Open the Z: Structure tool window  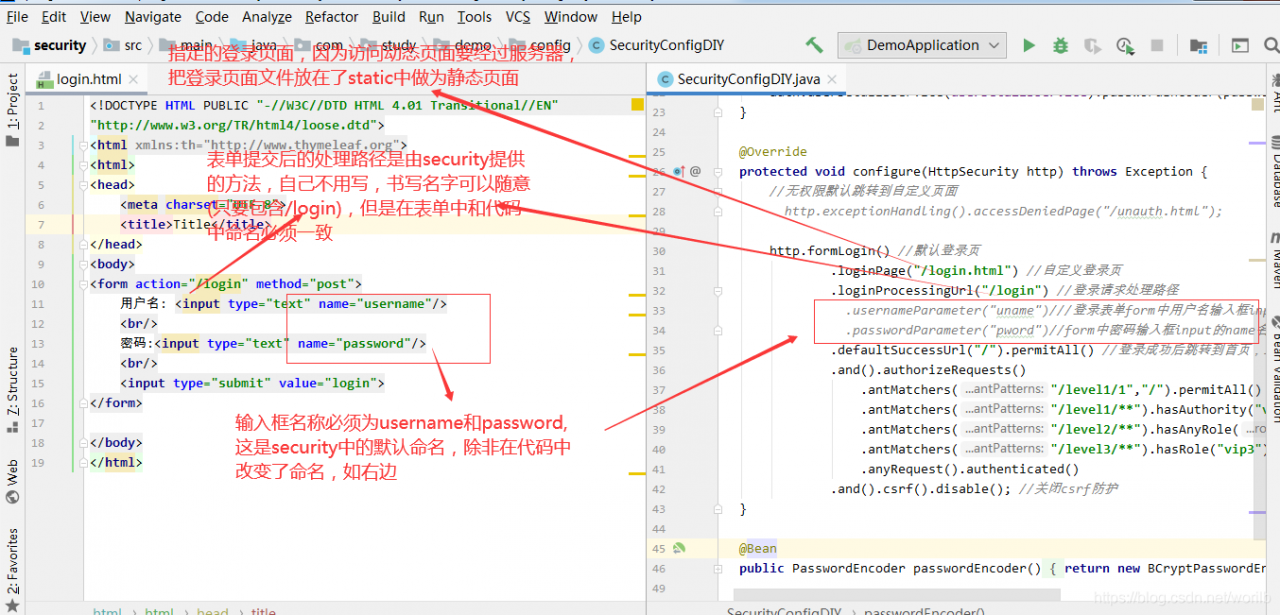click(x=12, y=390)
